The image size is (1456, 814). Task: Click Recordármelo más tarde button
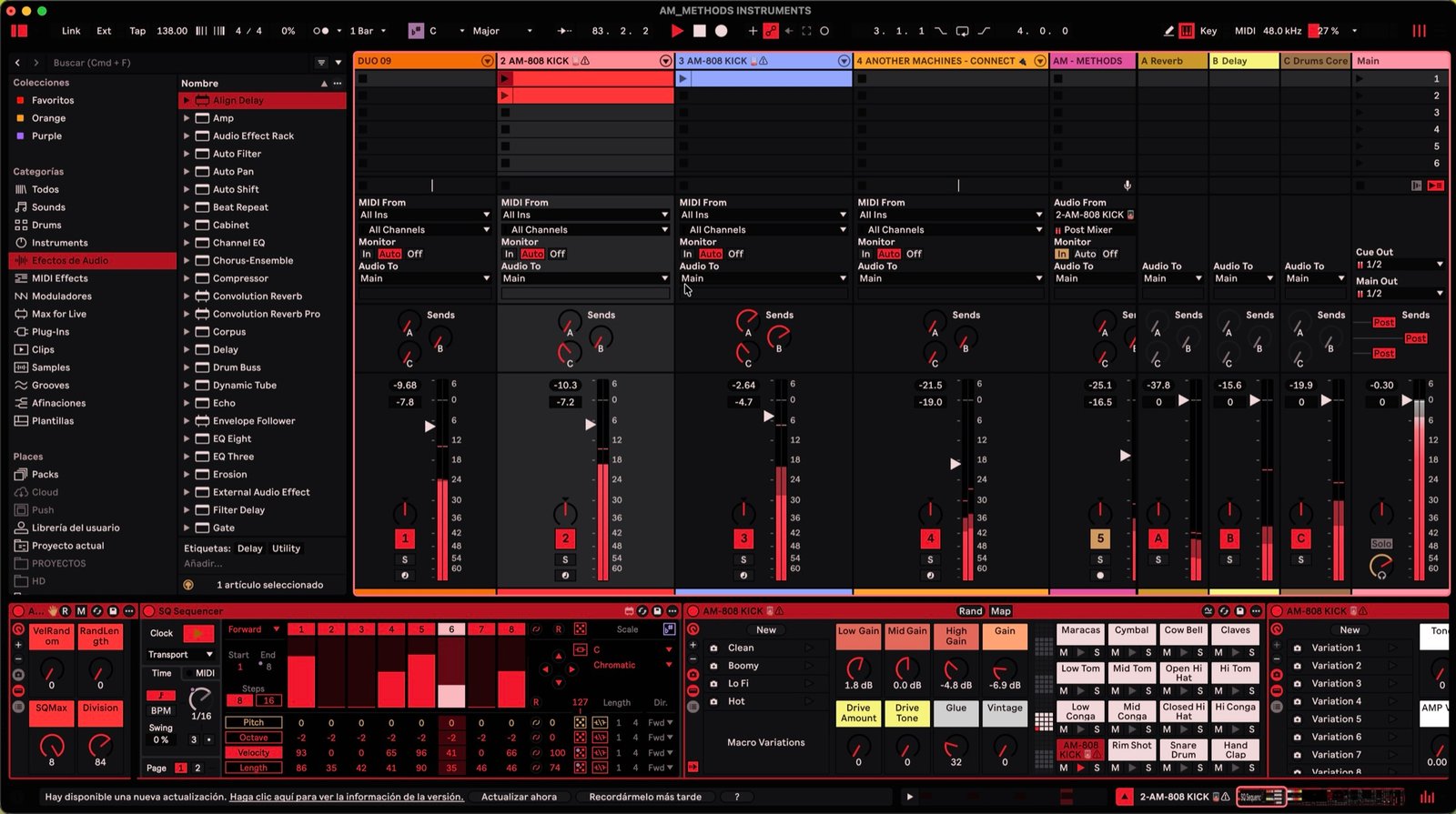(x=644, y=797)
